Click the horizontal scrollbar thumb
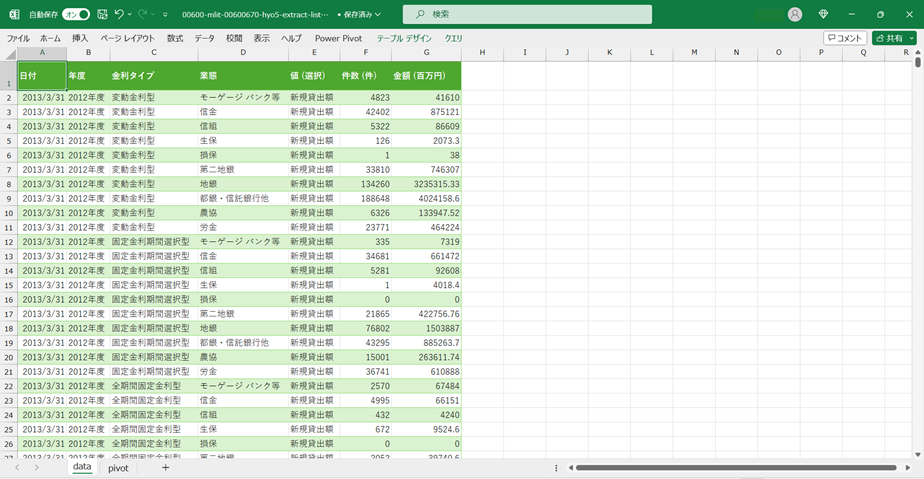The height and width of the screenshot is (479, 924). 735,467
